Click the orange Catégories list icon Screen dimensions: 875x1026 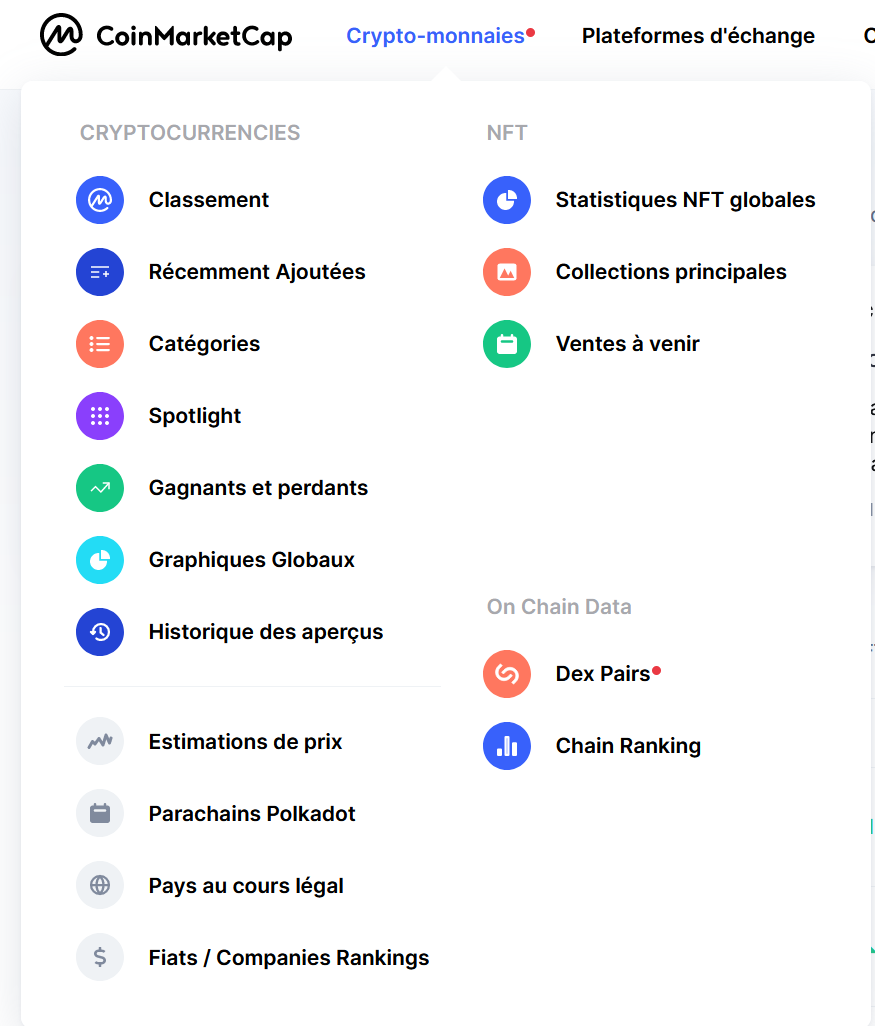pos(100,344)
